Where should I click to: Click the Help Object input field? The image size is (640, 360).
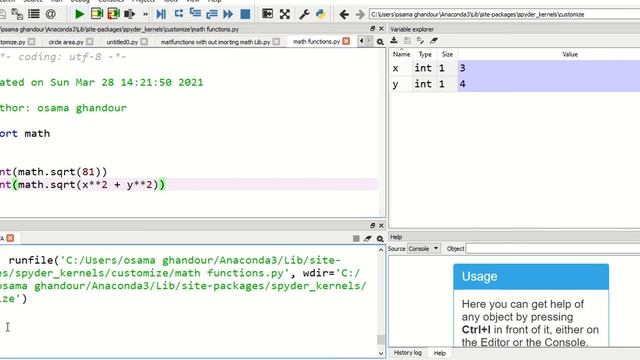point(553,248)
